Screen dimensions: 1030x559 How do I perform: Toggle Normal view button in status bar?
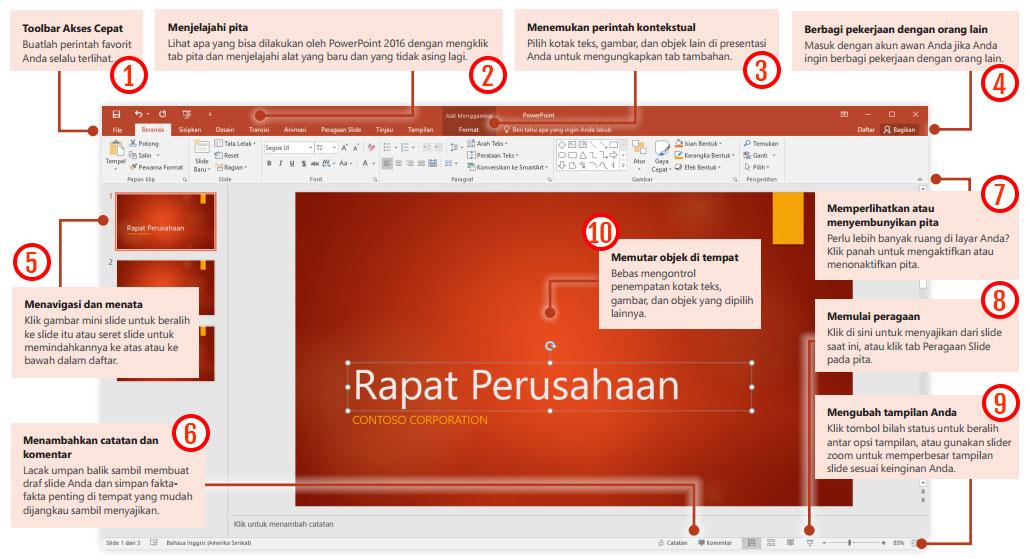click(751, 543)
